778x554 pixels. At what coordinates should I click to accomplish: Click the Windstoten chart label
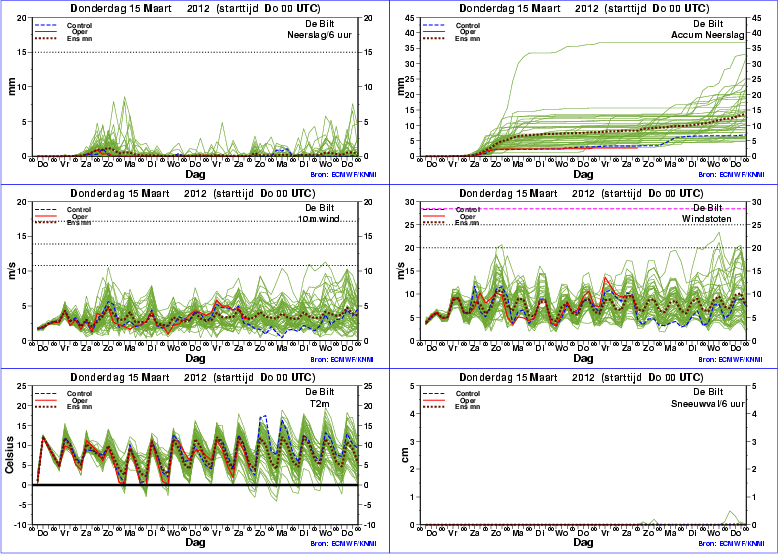(707, 219)
